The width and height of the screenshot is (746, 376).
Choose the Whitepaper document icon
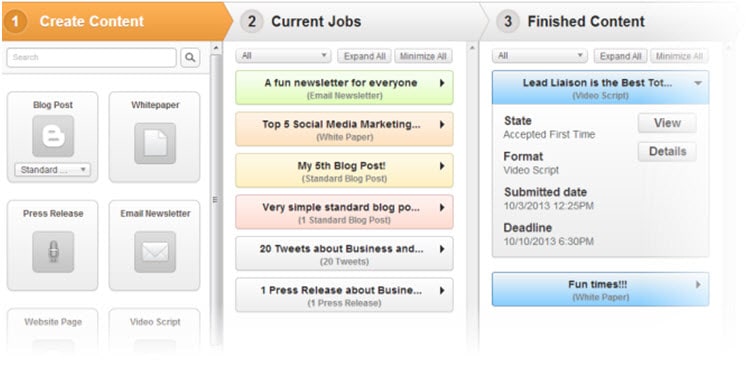(155, 143)
